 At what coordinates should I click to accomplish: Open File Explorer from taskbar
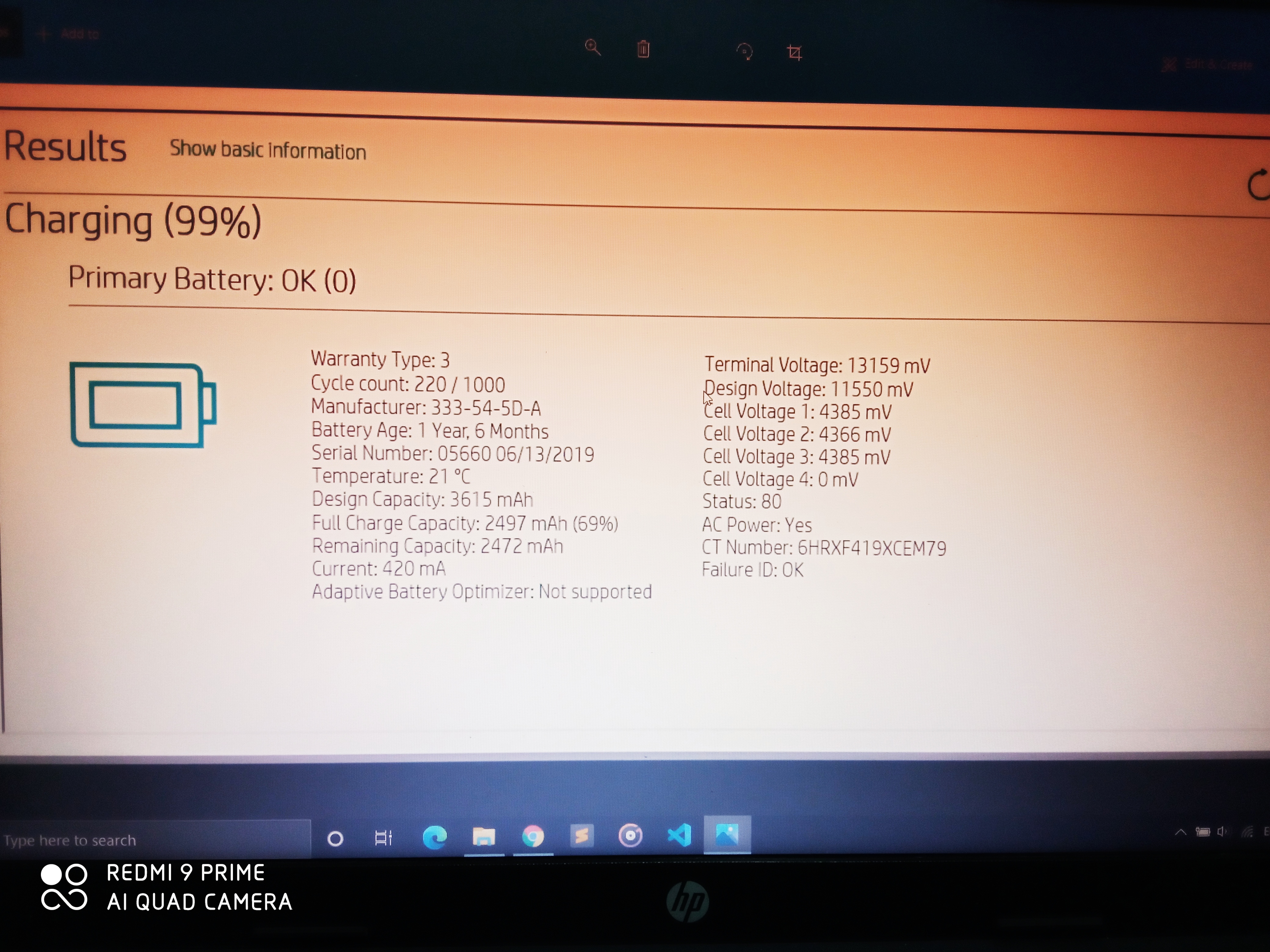pos(484,836)
